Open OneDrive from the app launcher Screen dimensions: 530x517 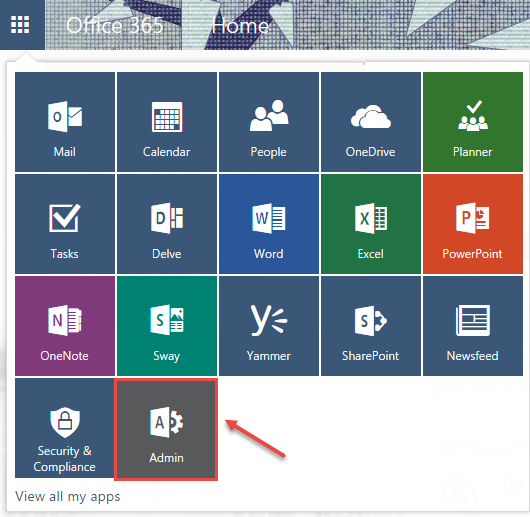pyautogui.click(x=371, y=122)
